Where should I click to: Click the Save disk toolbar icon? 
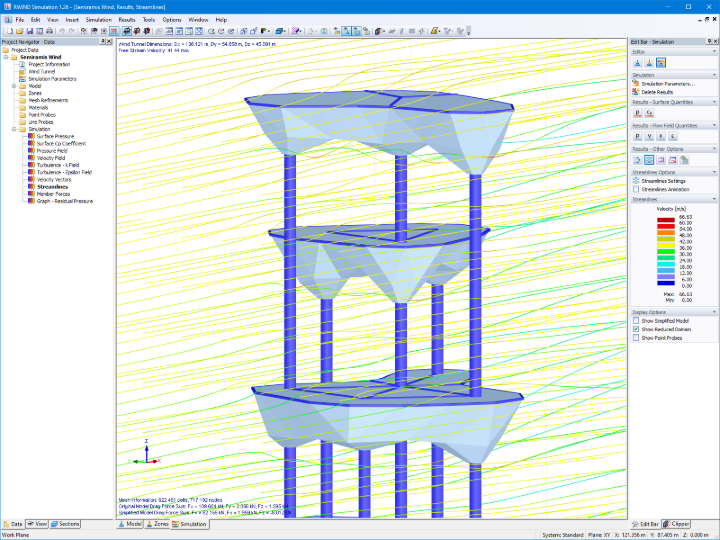[29, 31]
